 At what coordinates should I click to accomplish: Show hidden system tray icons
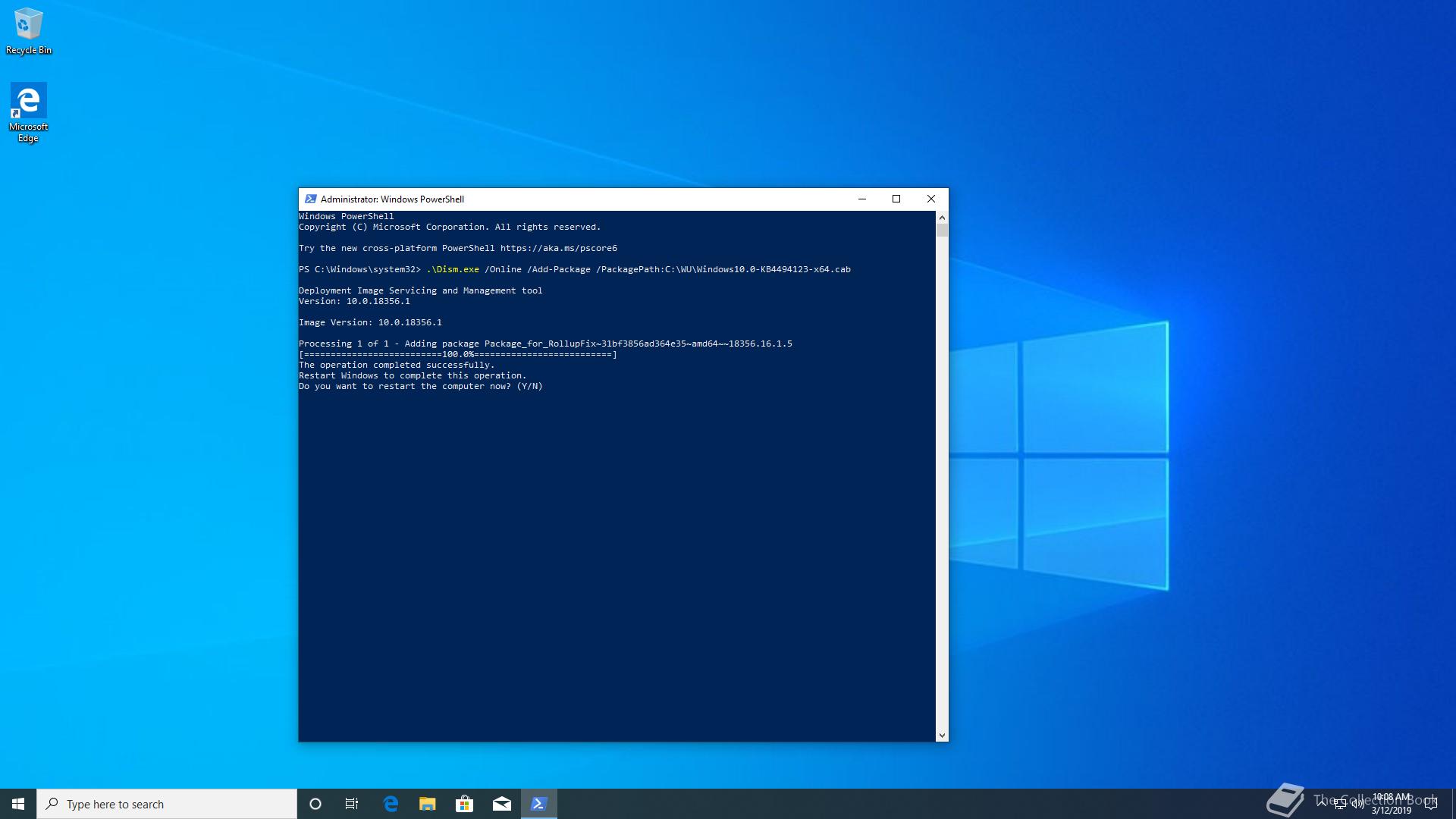(1322, 804)
